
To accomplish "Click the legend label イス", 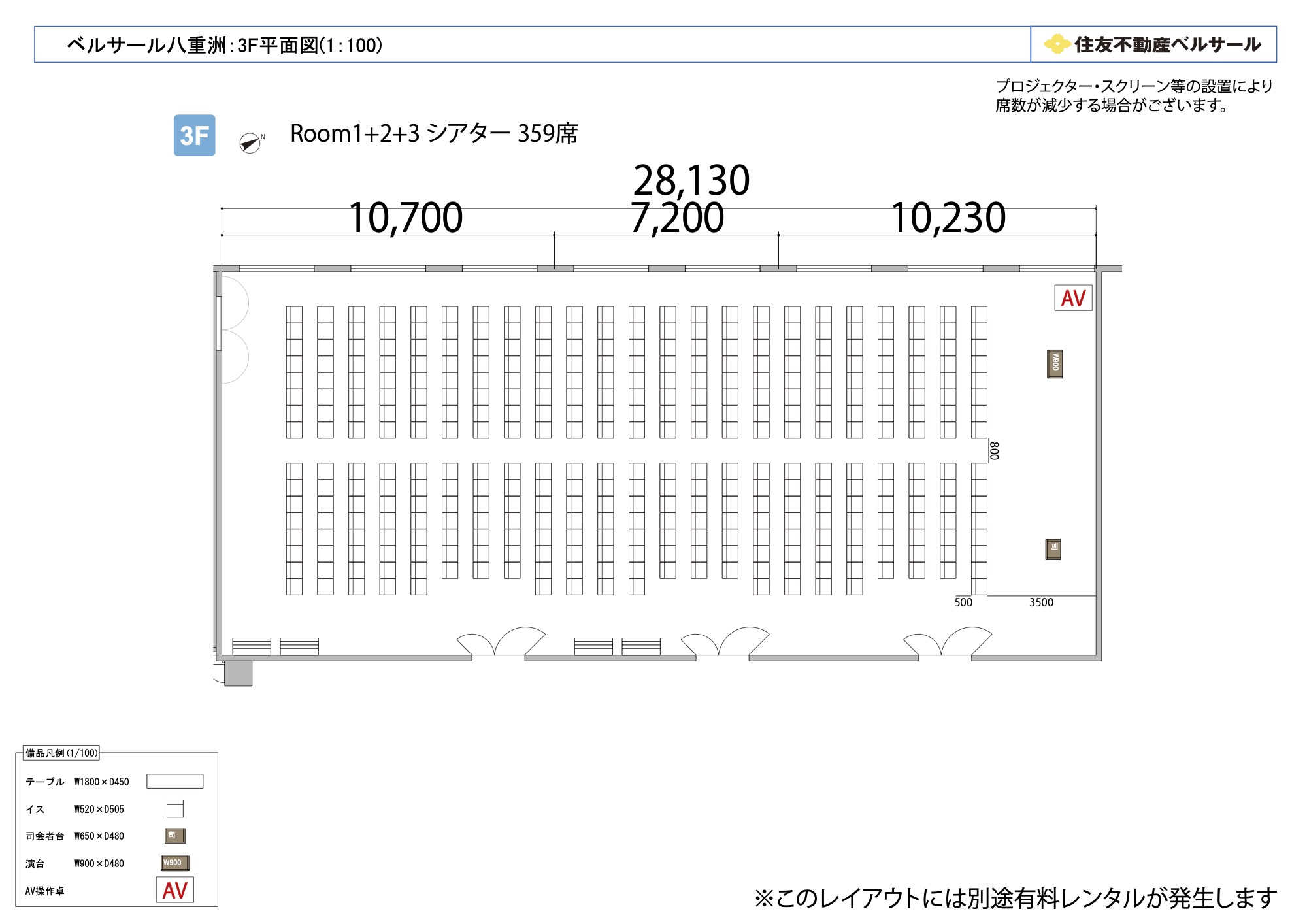I will (35, 809).
